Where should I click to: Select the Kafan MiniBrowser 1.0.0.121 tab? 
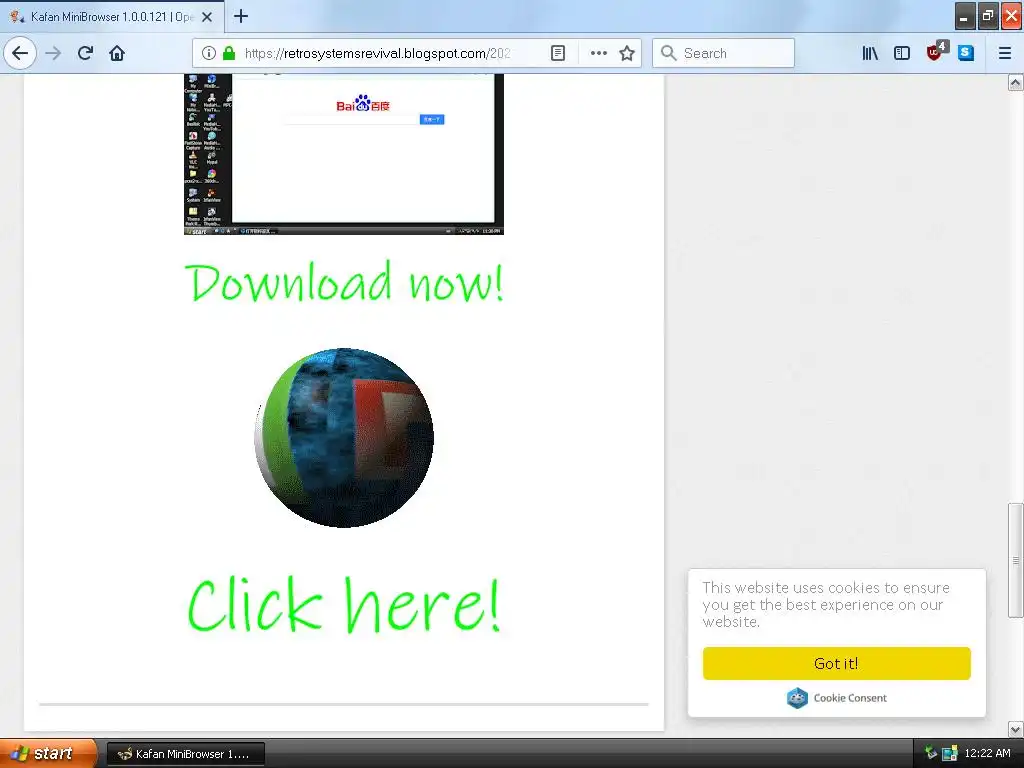tap(112, 16)
